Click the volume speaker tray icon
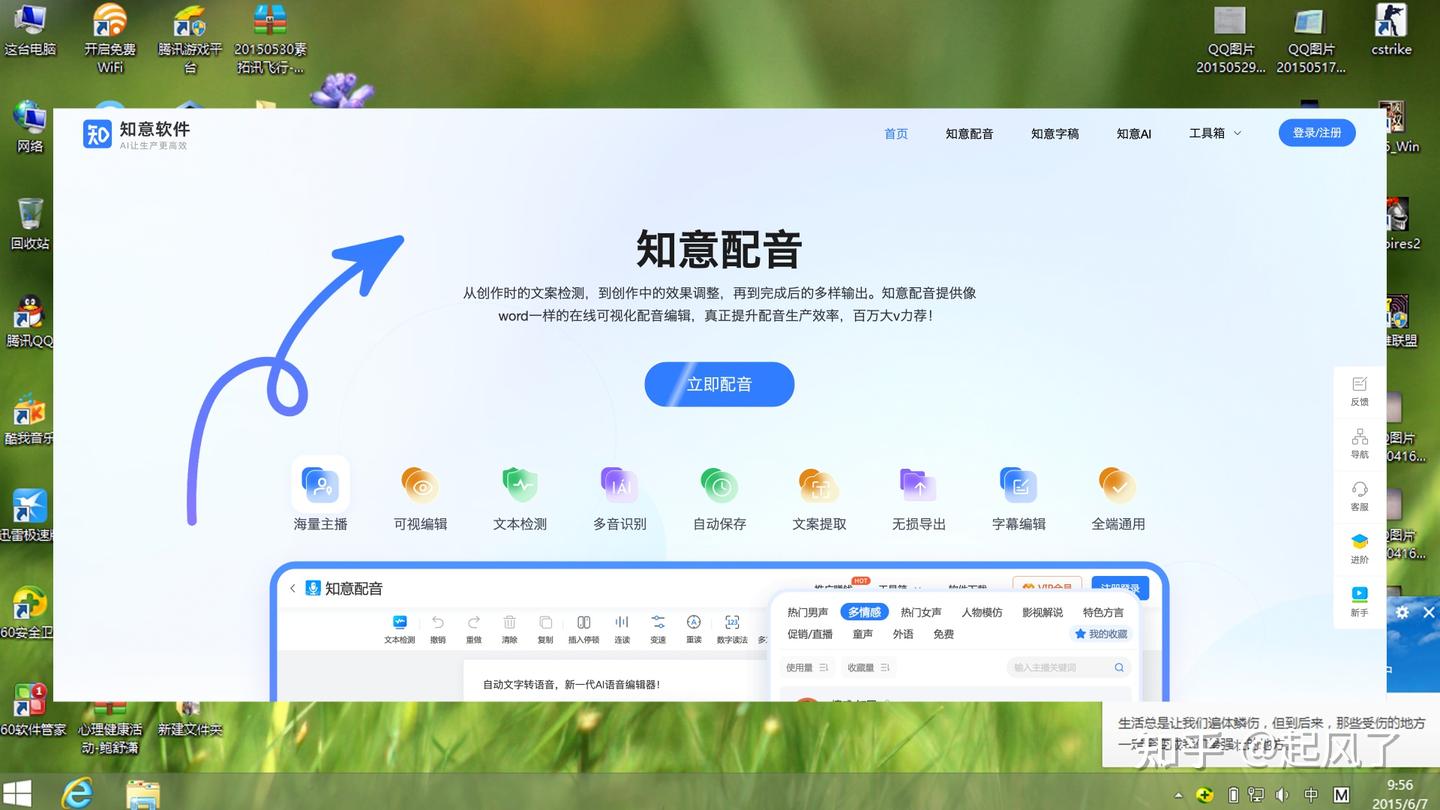 coord(1283,795)
